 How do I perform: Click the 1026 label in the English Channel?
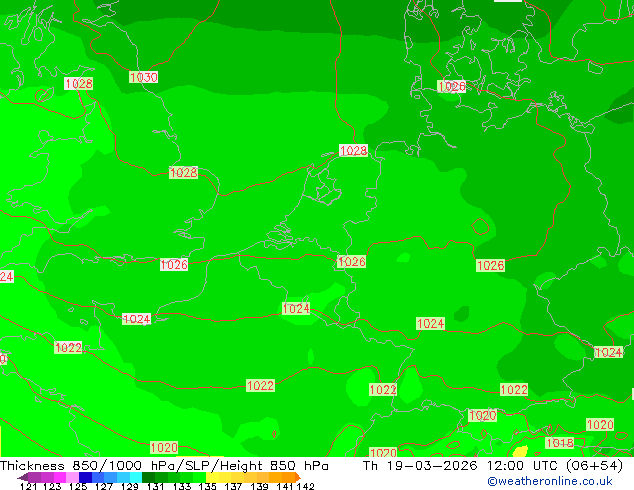click(x=174, y=264)
